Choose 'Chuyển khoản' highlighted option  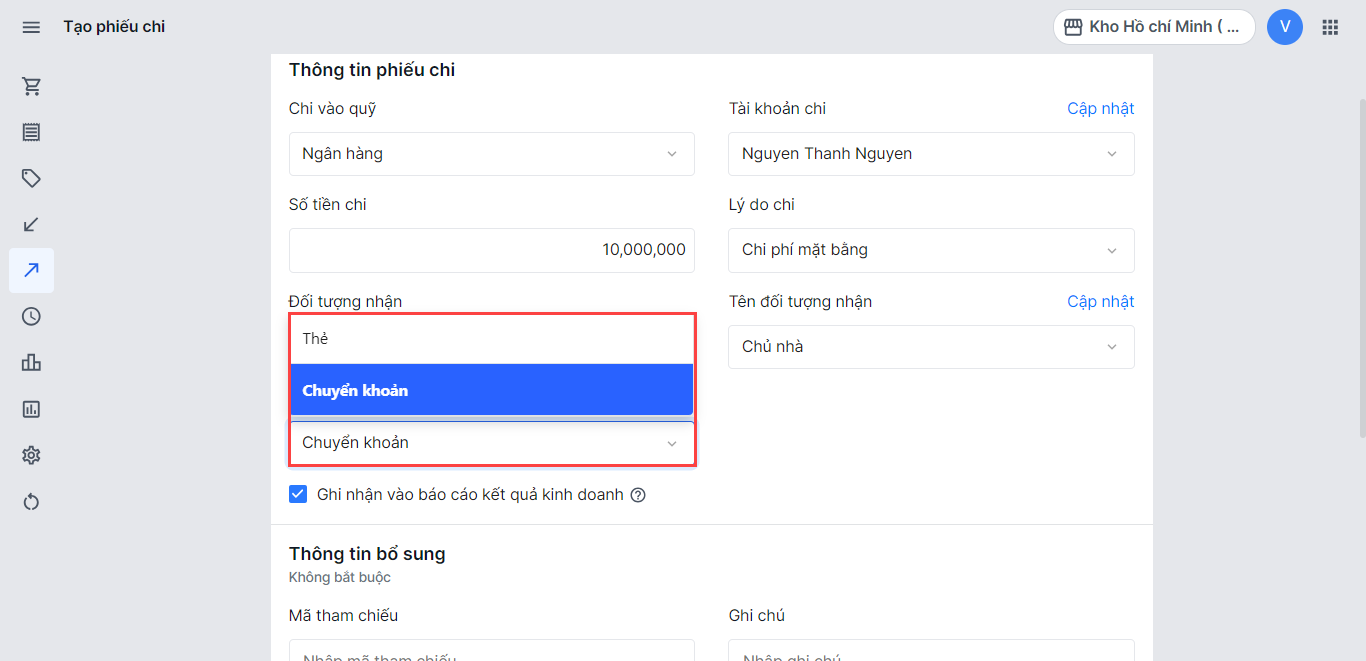click(x=491, y=390)
